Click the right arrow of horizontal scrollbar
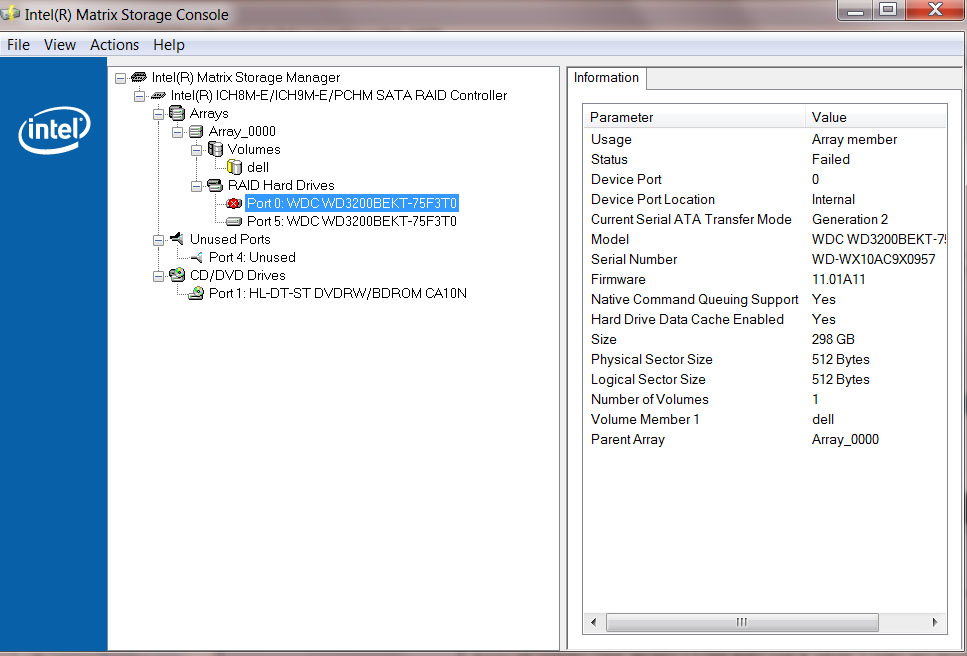 click(x=935, y=622)
